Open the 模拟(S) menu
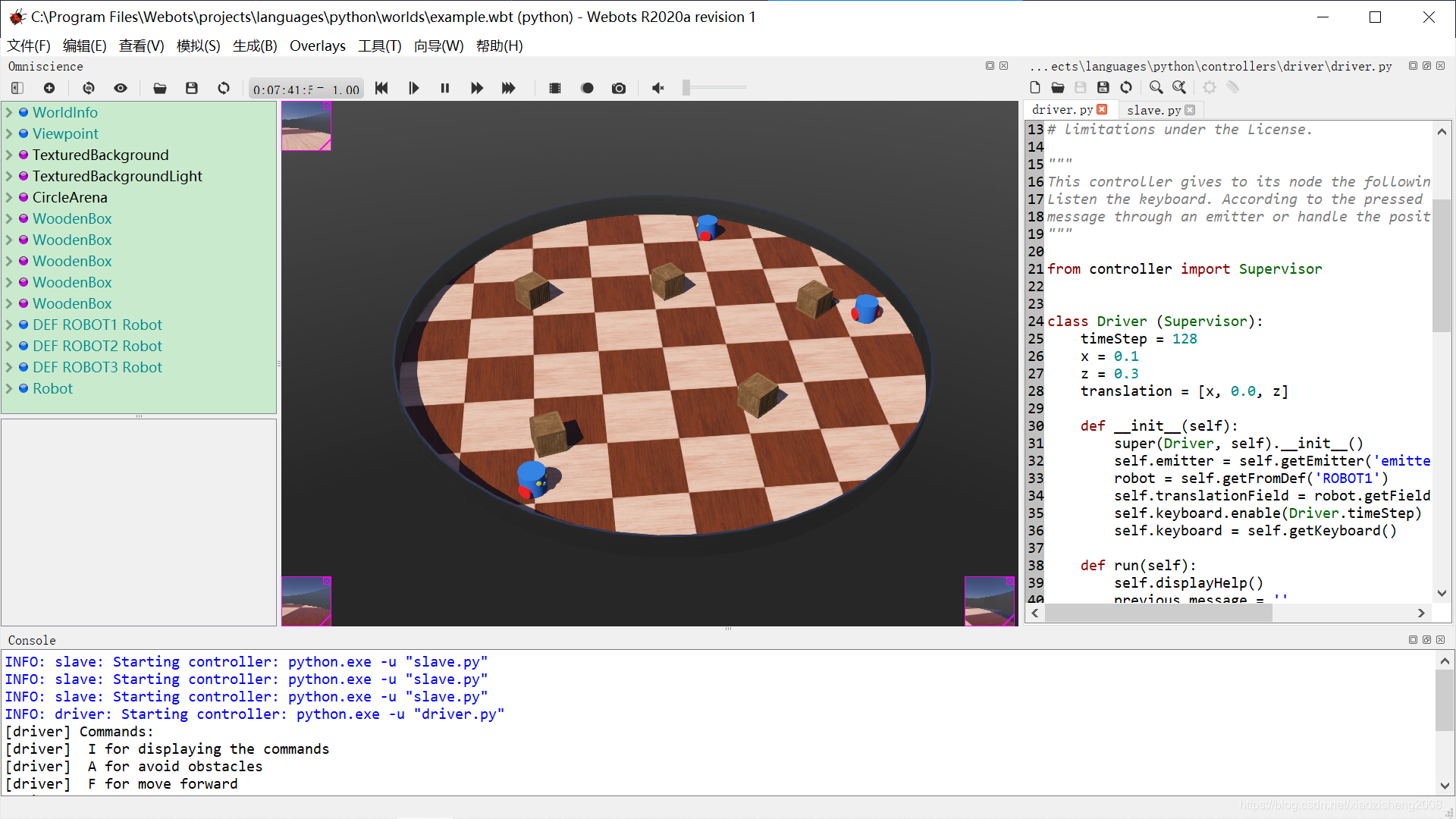This screenshot has height=819, width=1456. click(198, 45)
